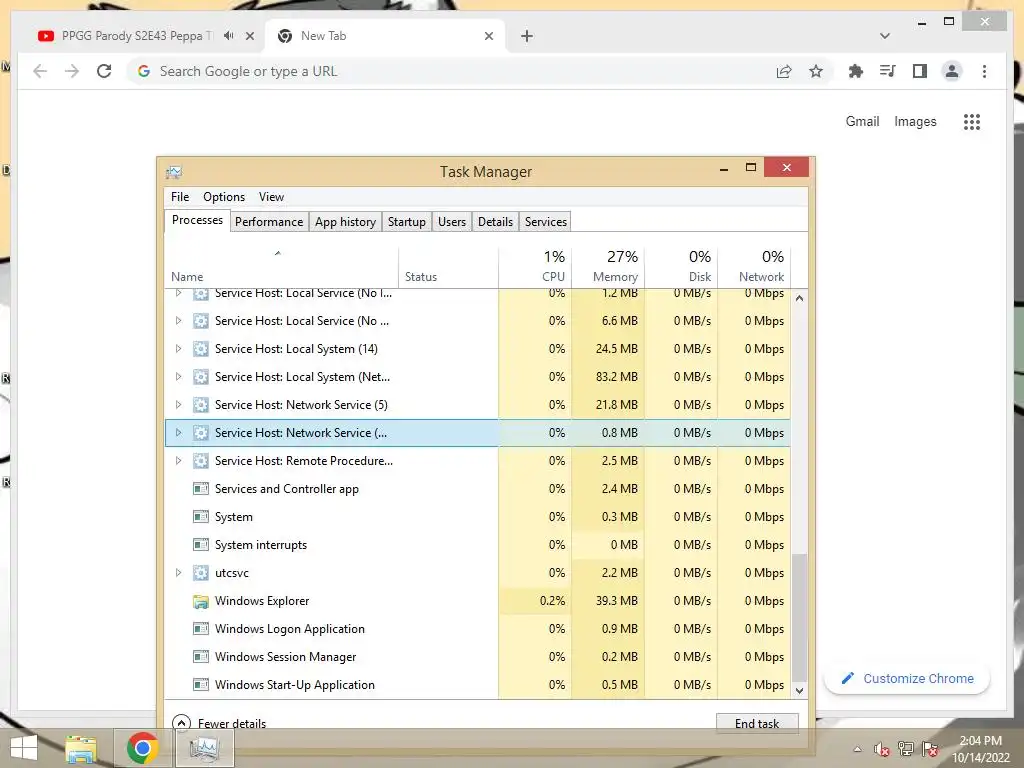
Task: Switch to the Services tab
Action: pos(546,221)
